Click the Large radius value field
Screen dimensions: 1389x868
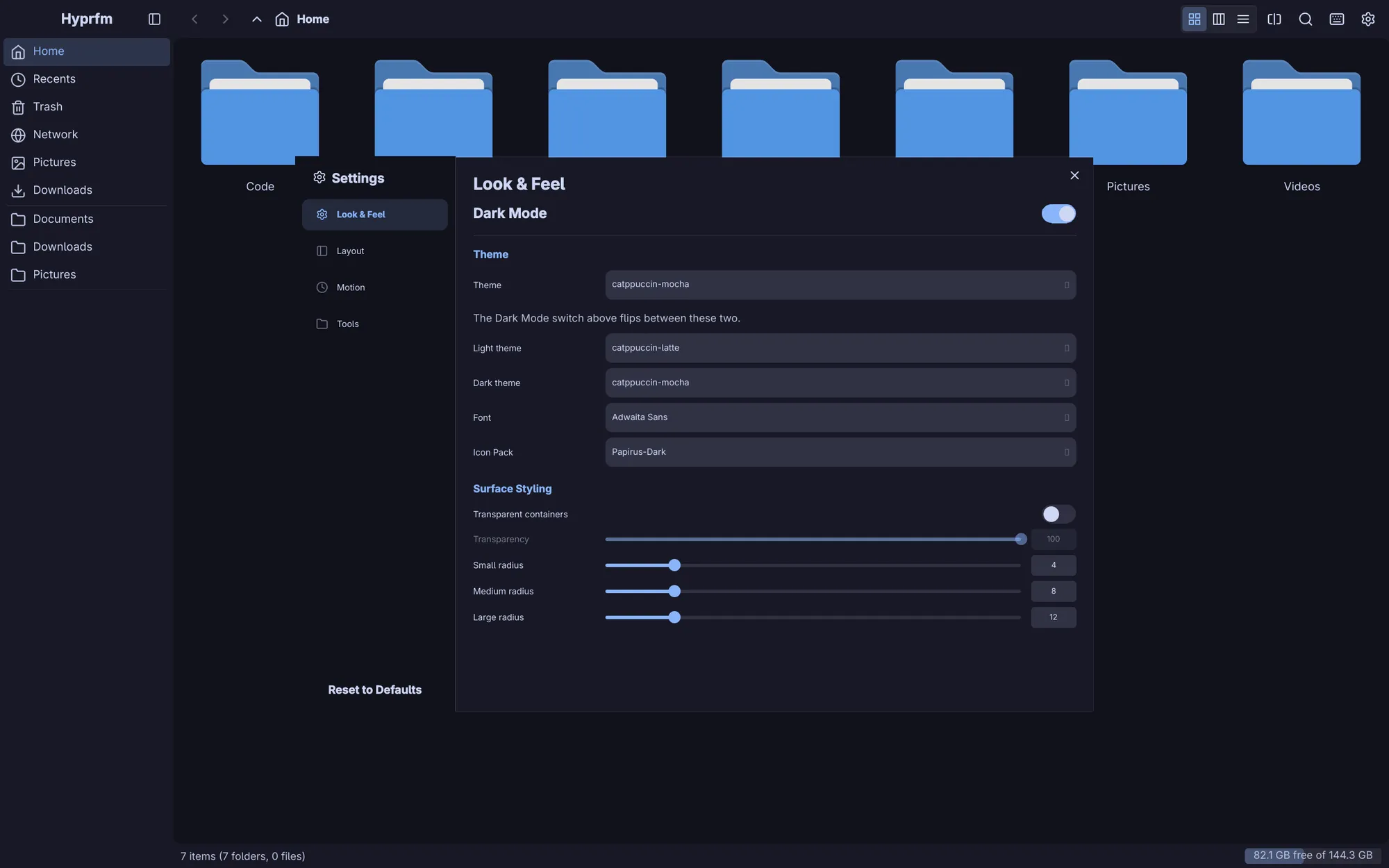[x=1054, y=618]
